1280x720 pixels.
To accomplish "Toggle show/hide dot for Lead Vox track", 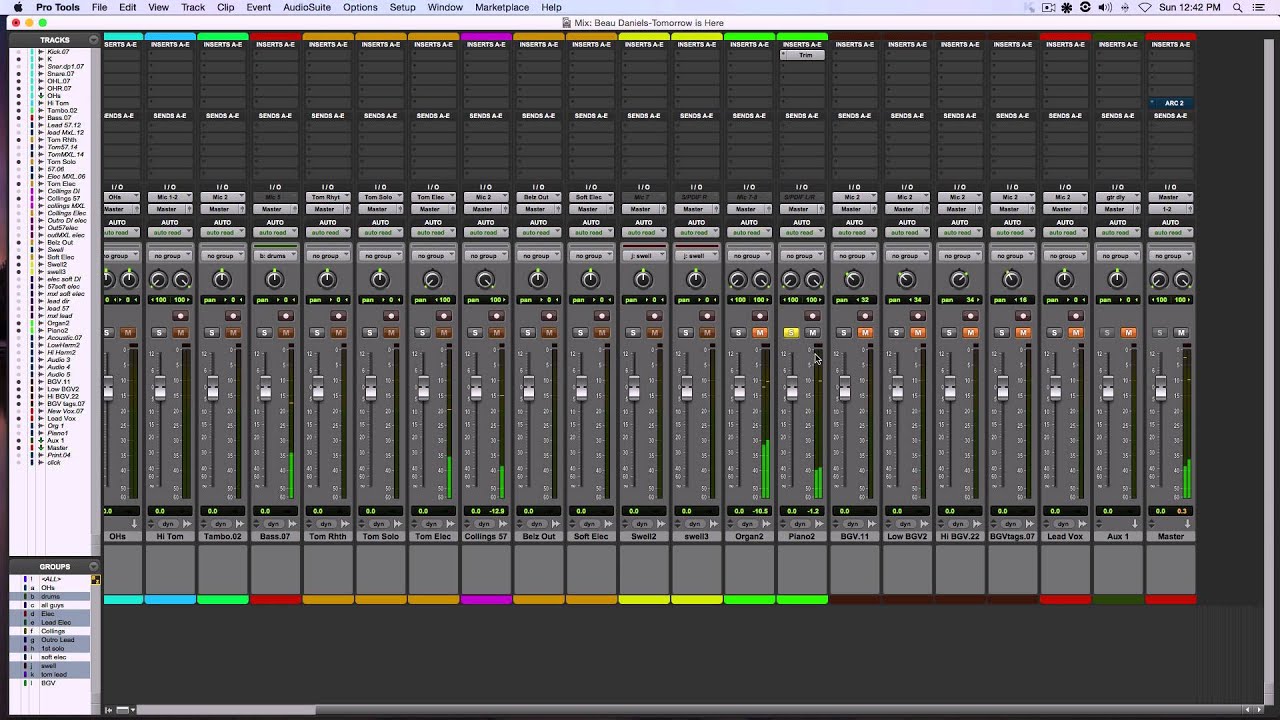I will pyautogui.click(x=19, y=418).
